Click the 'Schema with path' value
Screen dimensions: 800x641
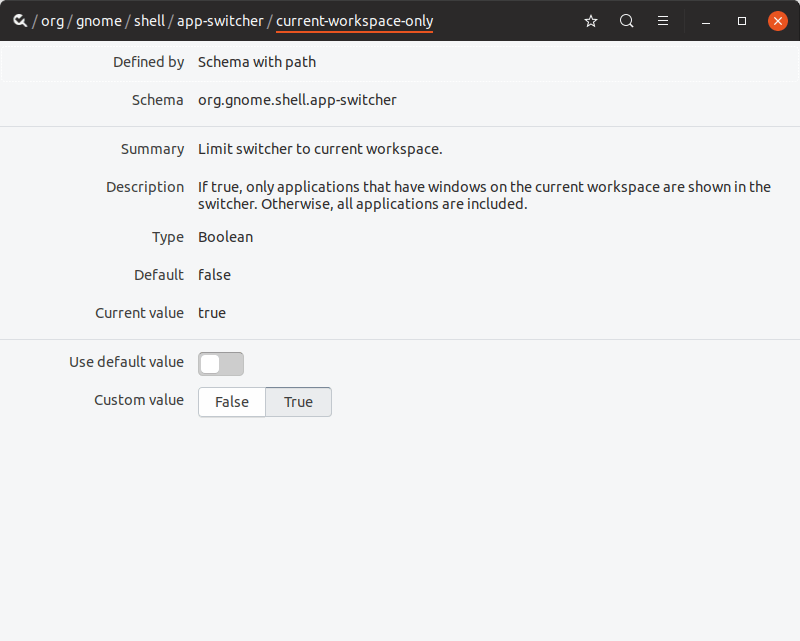point(257,62)
